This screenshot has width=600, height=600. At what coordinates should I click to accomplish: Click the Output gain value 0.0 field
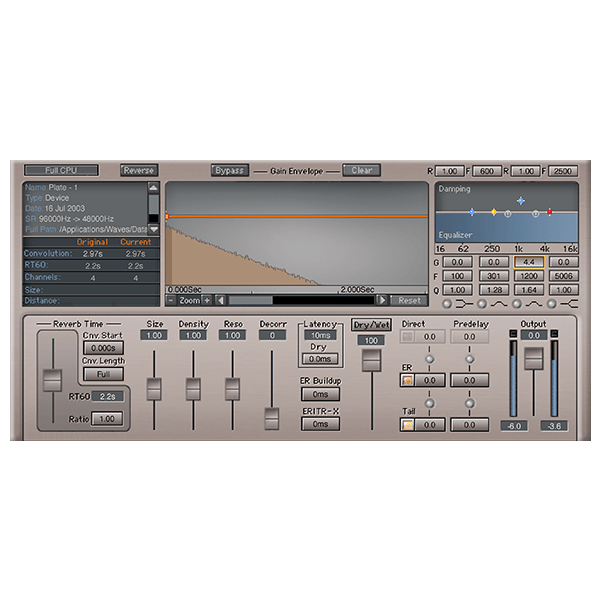tap(534, 336)
